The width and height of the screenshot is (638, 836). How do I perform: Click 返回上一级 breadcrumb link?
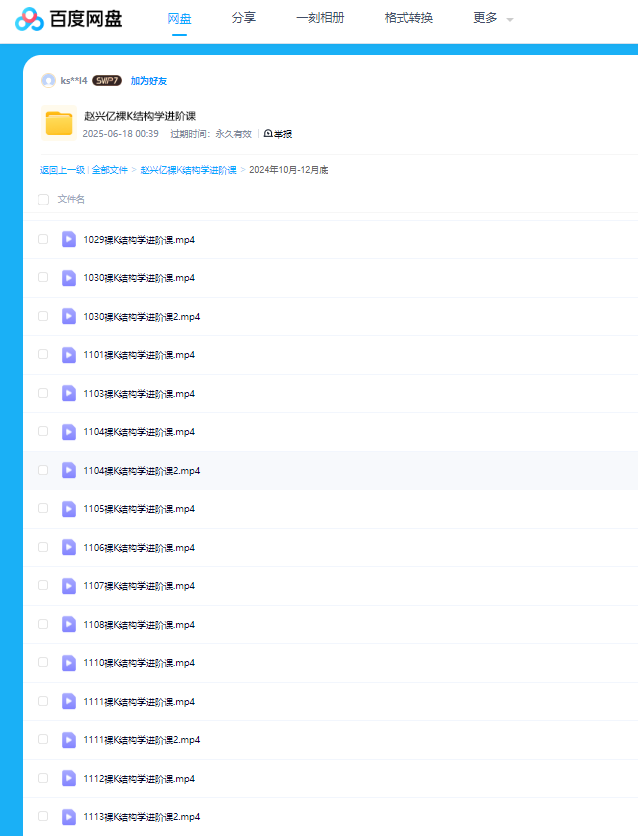pyautogui.click(x=62, y=170)
